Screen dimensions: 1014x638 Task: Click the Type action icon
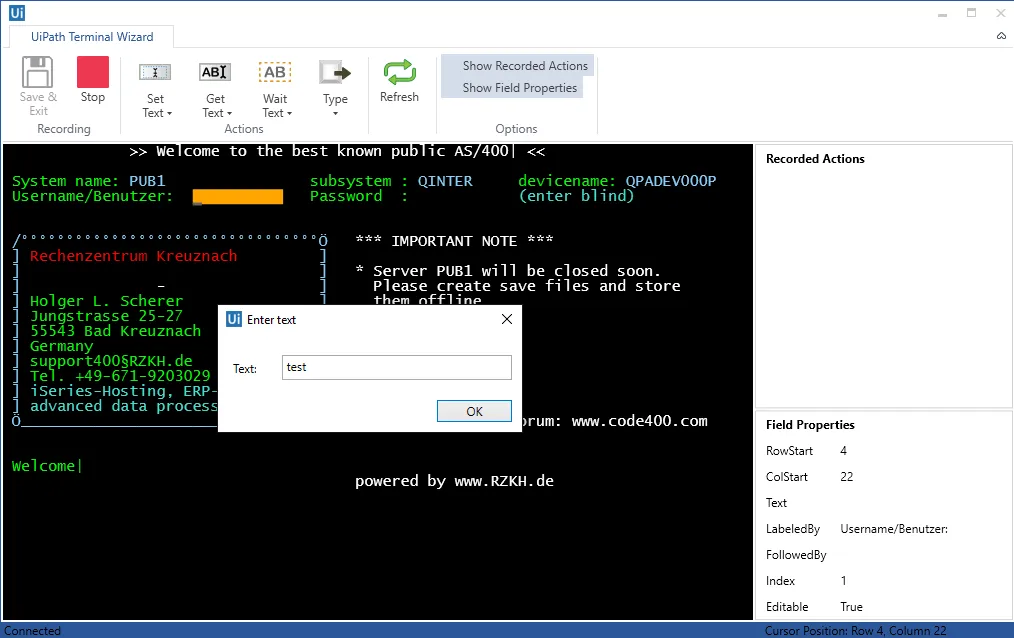[x=335, y=72]
